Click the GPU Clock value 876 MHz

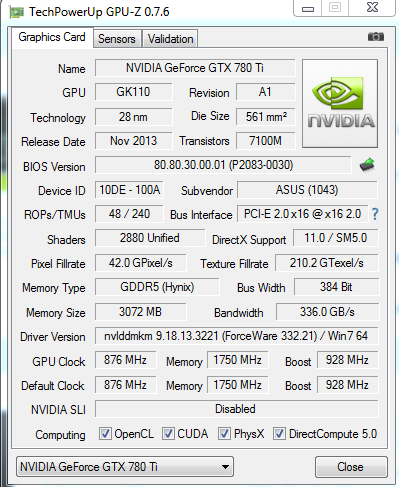(x=125, y=360)
